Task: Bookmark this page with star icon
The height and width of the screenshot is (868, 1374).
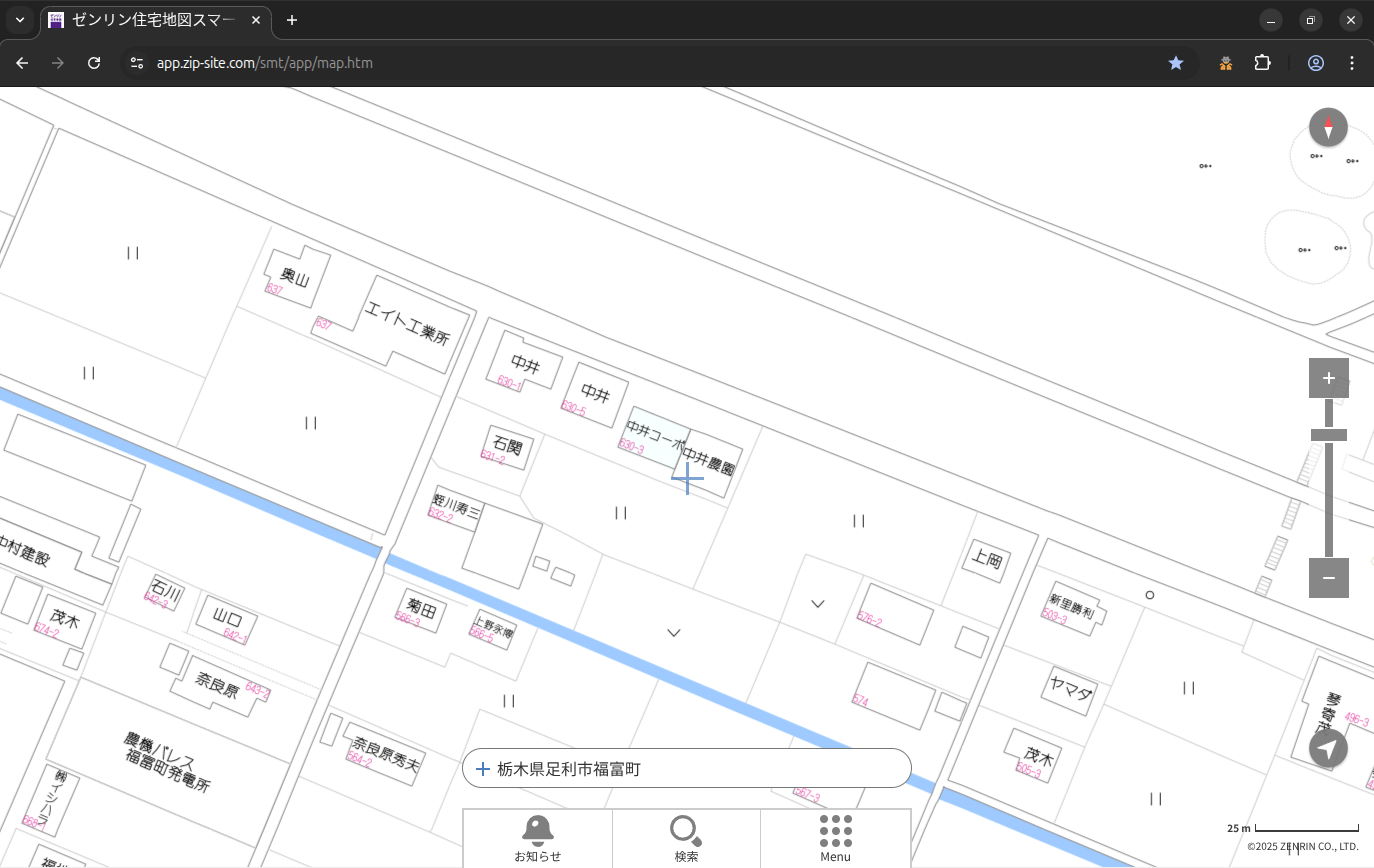Action: pyautogui.click(x=1176, y=63)
